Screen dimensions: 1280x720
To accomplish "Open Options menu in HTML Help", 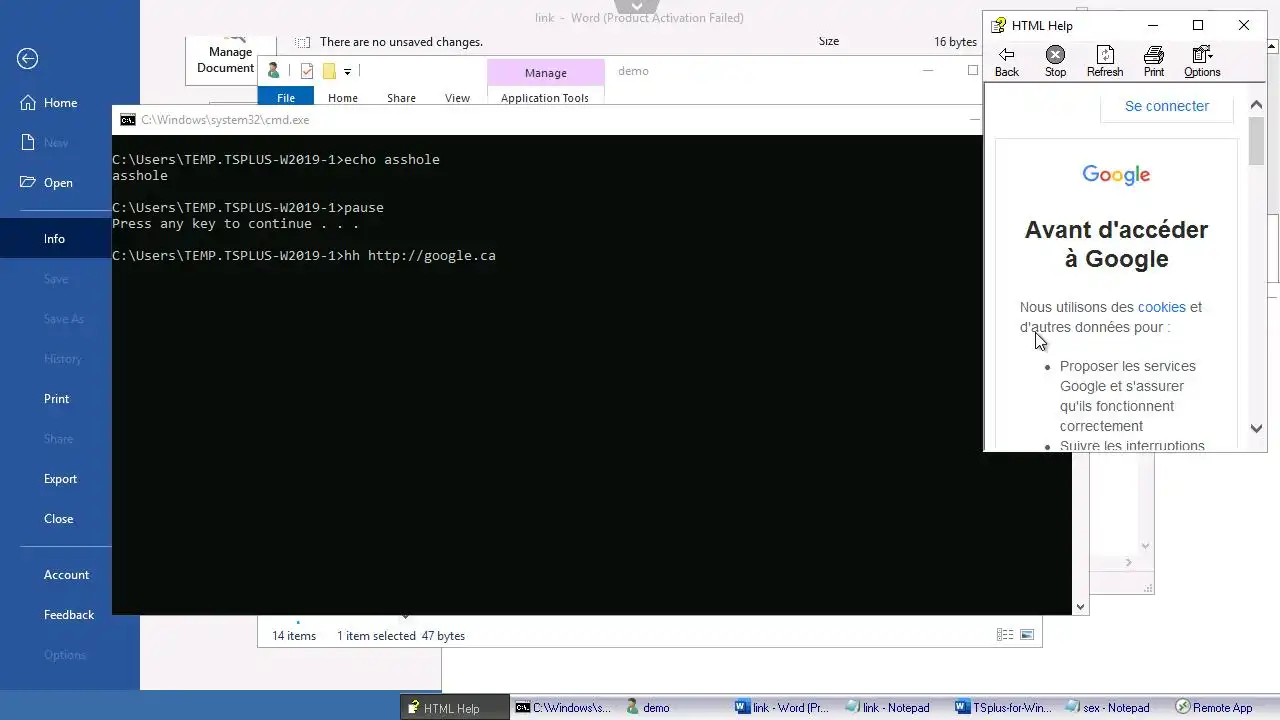I will tap(1202, 61).
